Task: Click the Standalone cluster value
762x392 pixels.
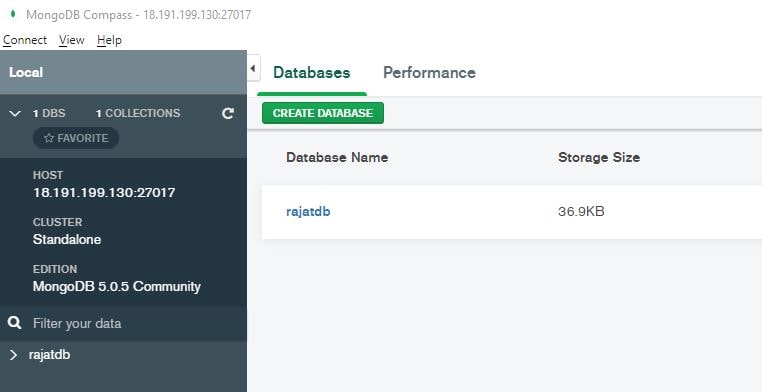Action: (x=67, y=239)
